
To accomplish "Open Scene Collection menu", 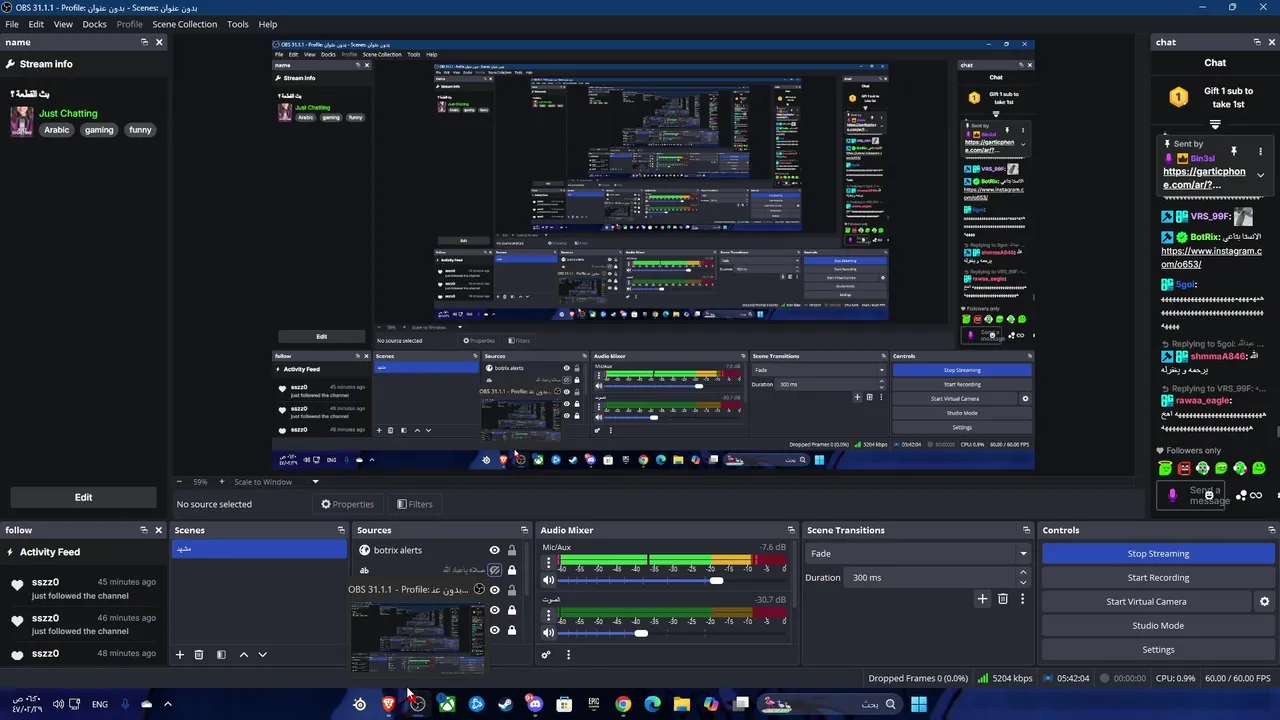I will [x=184, y=24].
